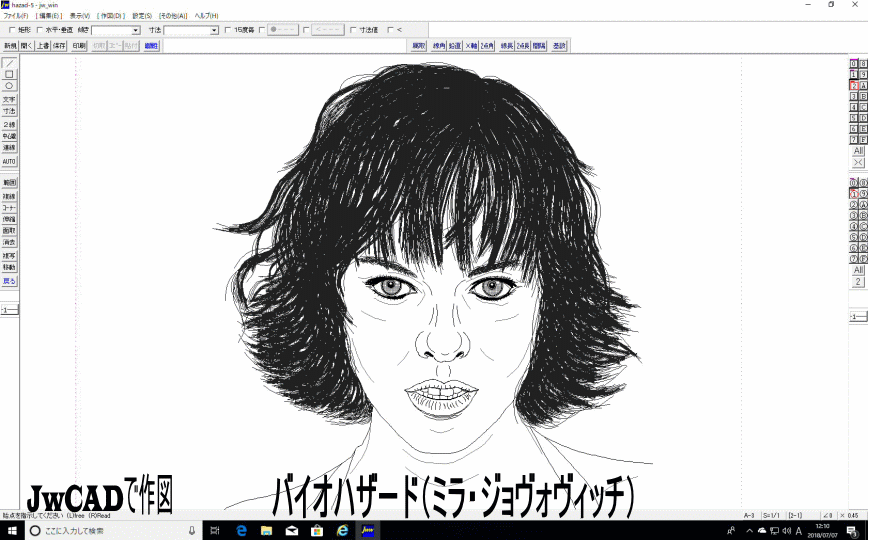Click the 属取 attribute pick tool
Viewport: 870px width, 540px height.
coord(418,46)
